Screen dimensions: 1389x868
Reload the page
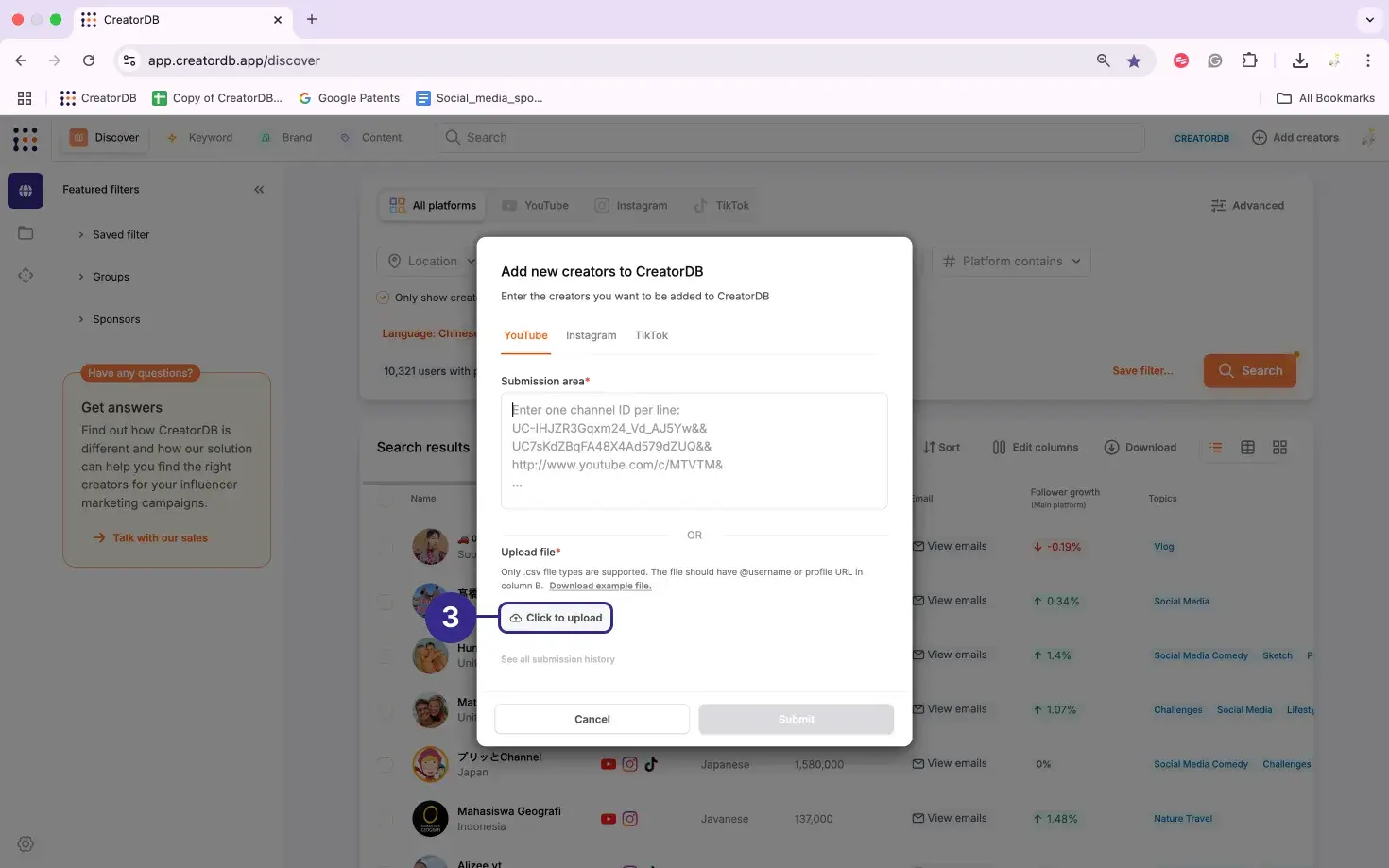coord(89,60)
